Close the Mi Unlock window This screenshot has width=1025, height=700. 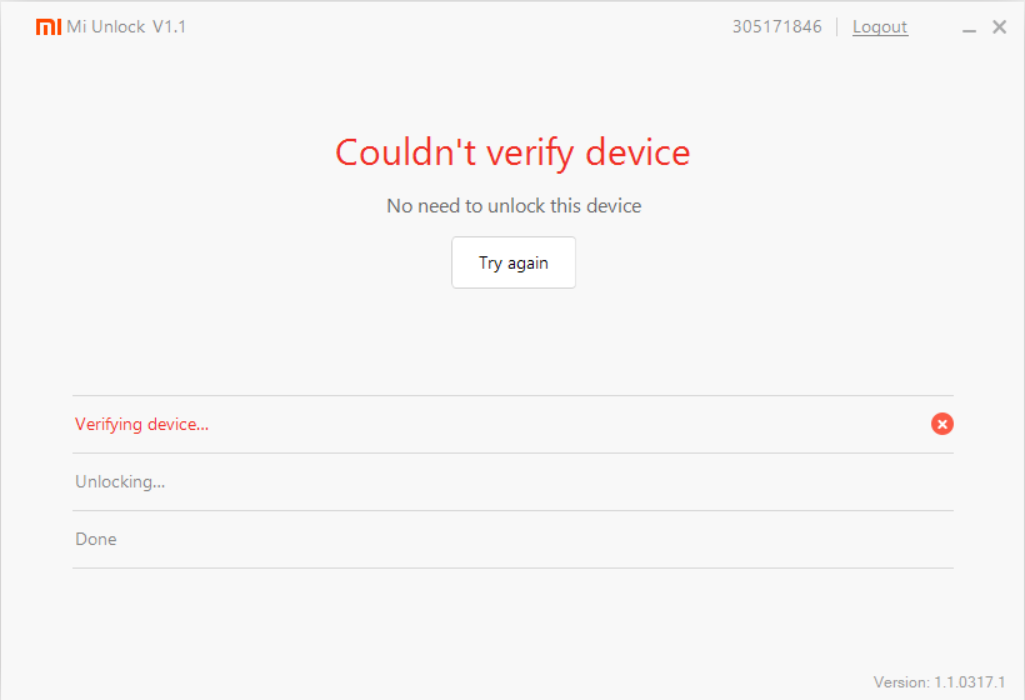(x=999, y=27)
